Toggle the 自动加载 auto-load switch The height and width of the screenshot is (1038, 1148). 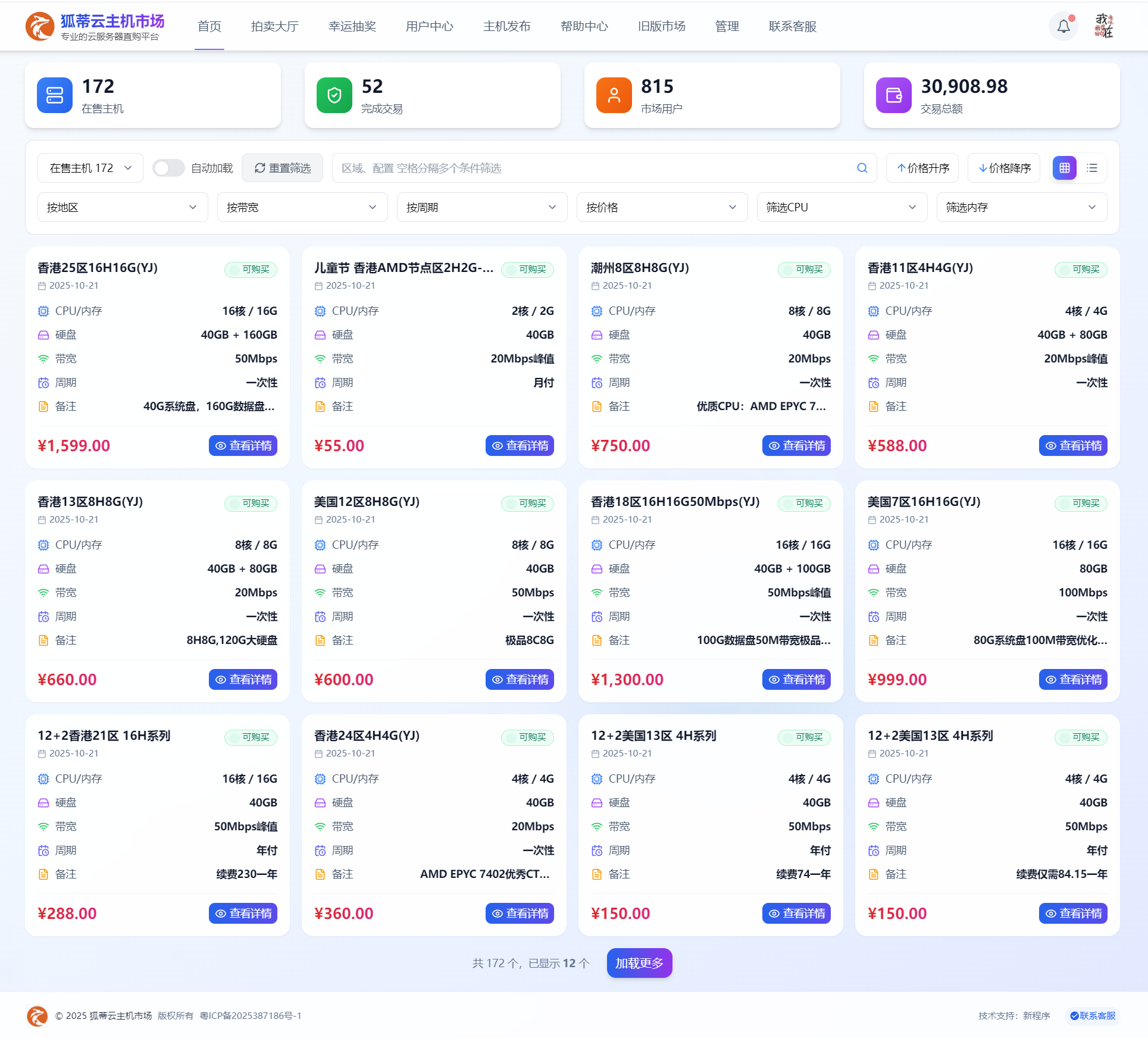point(168,168)
